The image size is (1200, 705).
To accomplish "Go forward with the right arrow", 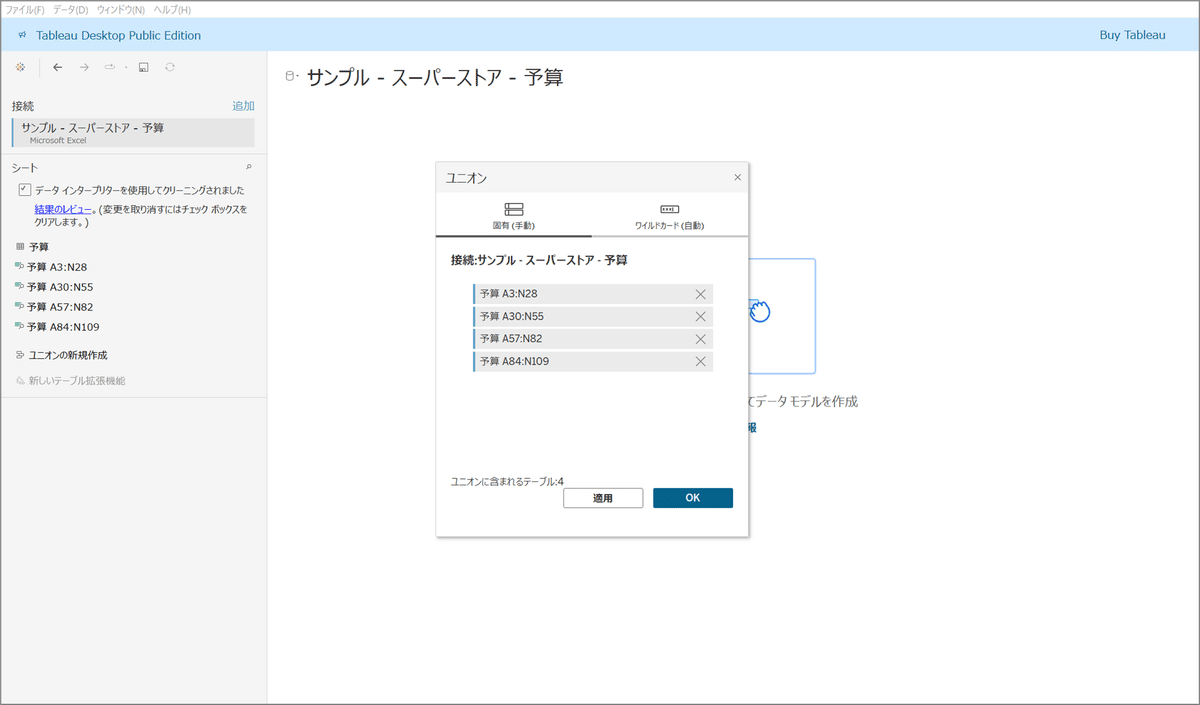I will [x=84, y=67].
